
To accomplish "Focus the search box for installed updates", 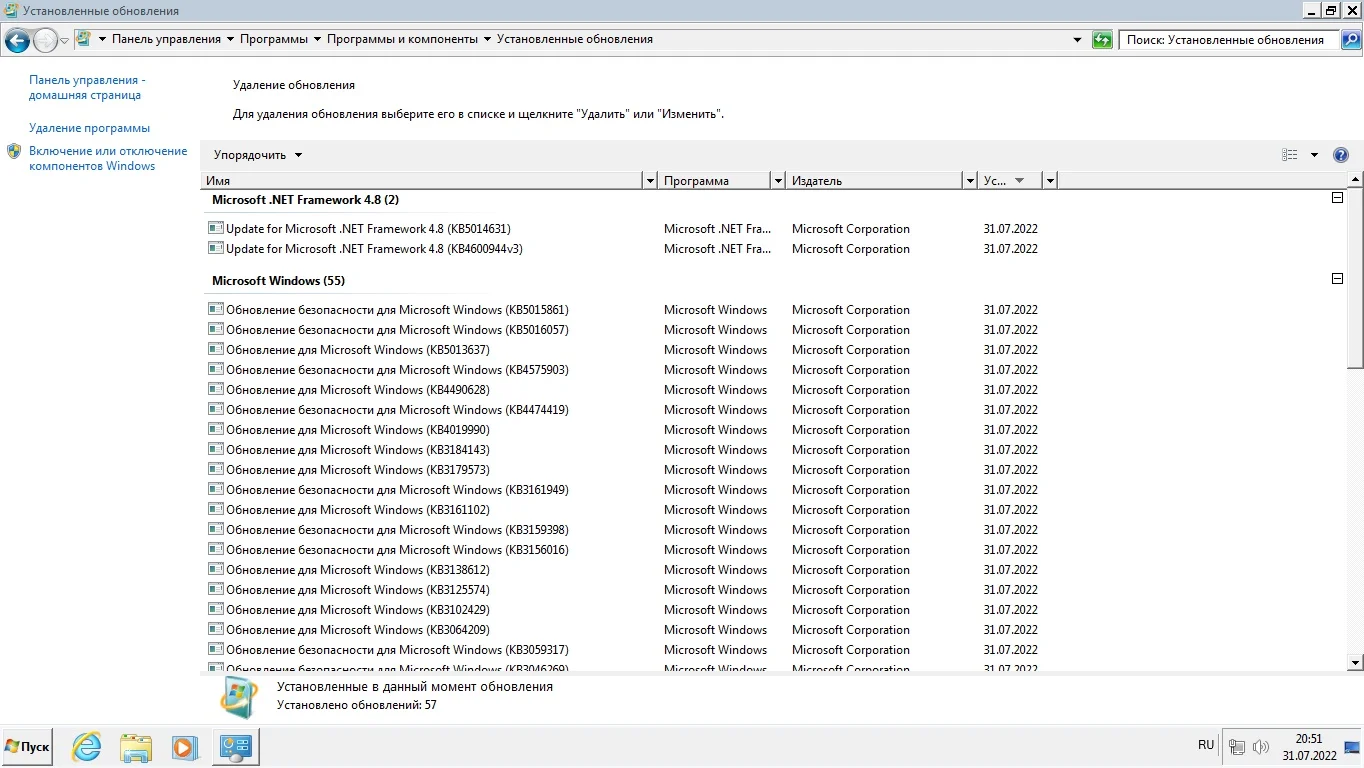I will pos(1228,40).
